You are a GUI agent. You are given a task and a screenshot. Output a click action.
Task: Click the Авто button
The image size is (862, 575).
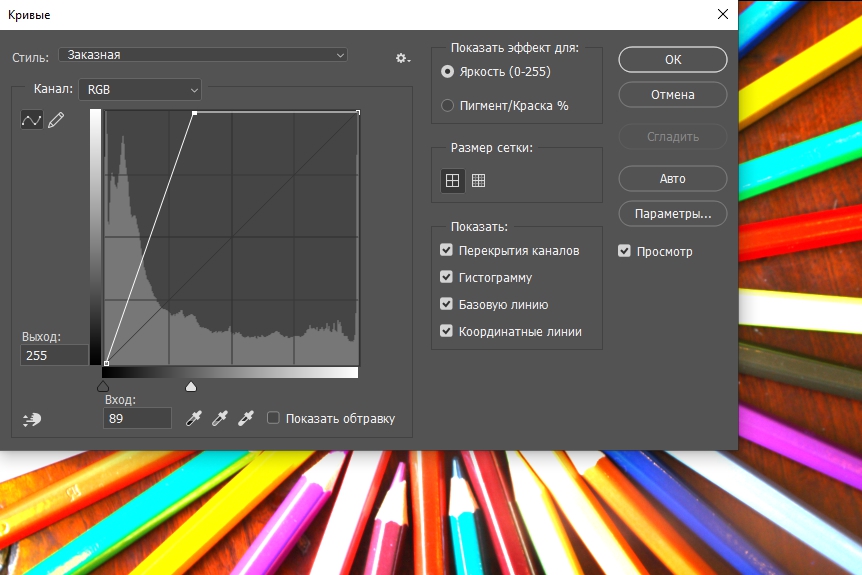[673, 179]
